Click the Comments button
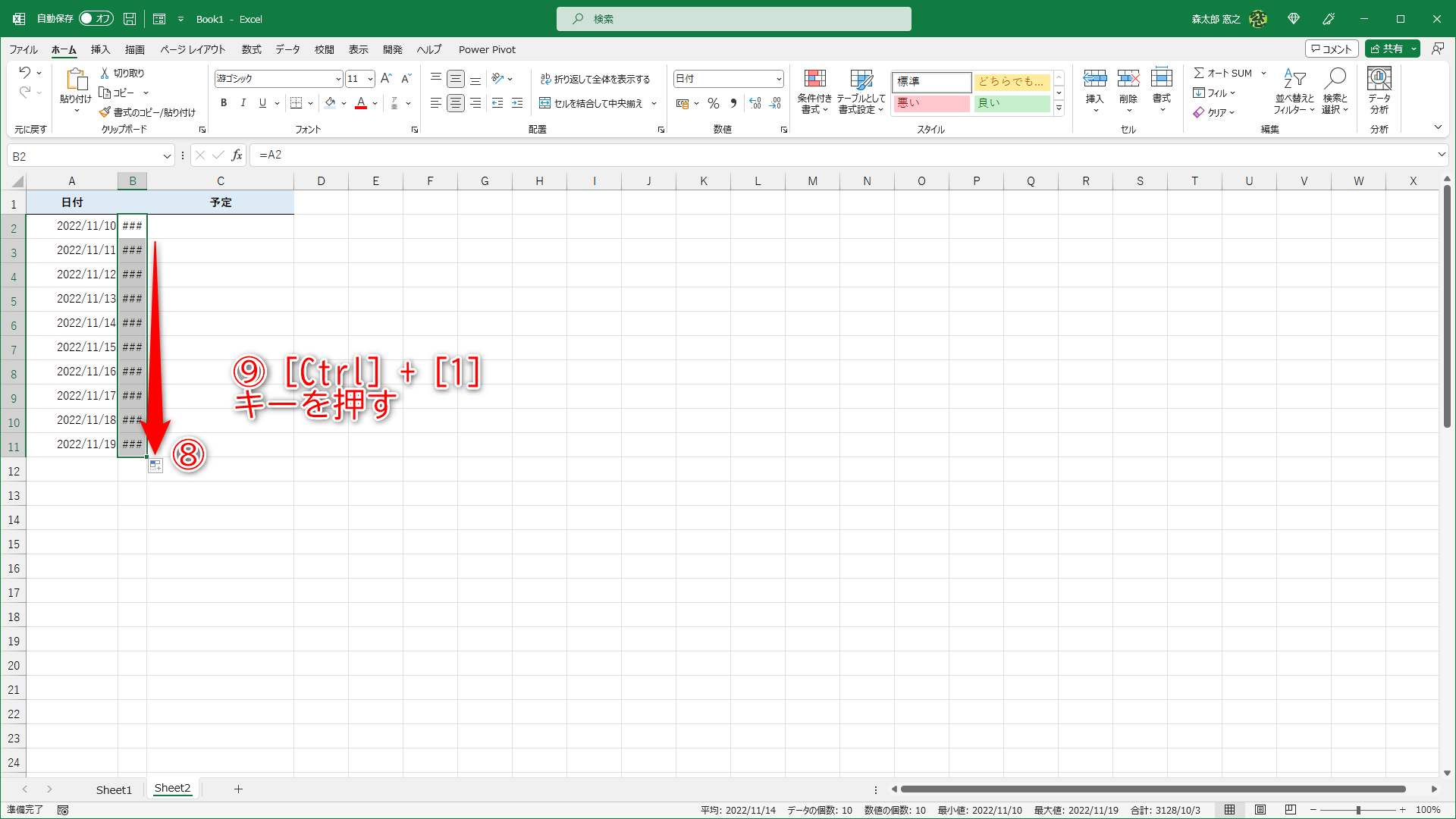 point(1331,49)
